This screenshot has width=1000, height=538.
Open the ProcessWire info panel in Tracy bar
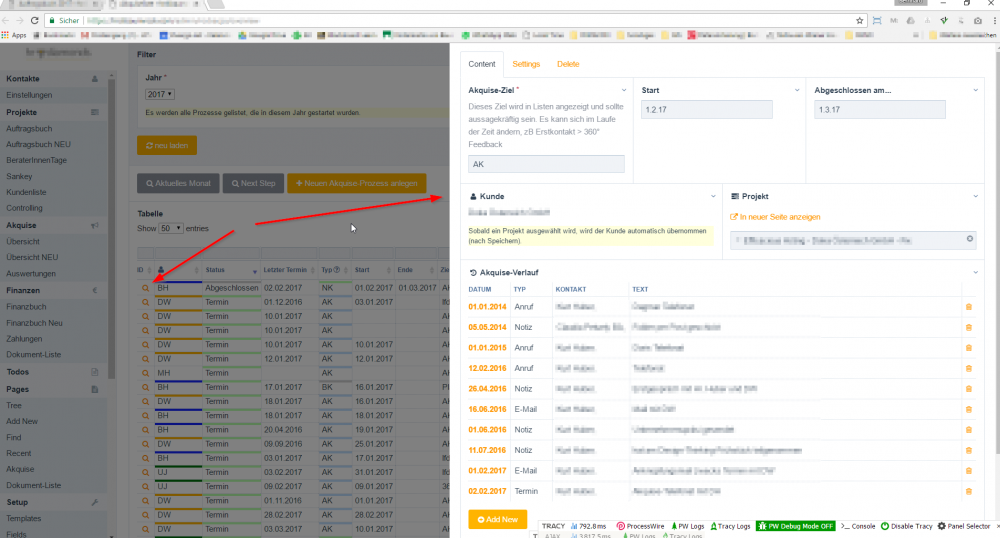pos(640,526)
